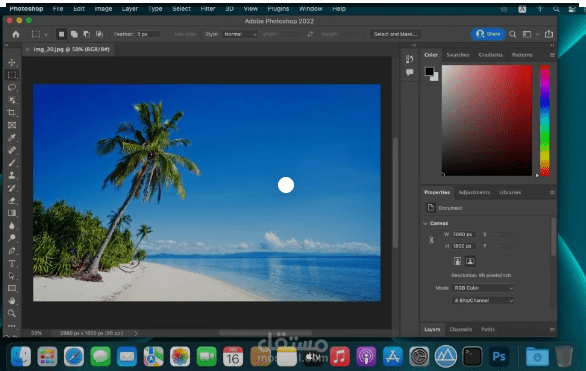Click the foreground color swatch

(429, 71)
